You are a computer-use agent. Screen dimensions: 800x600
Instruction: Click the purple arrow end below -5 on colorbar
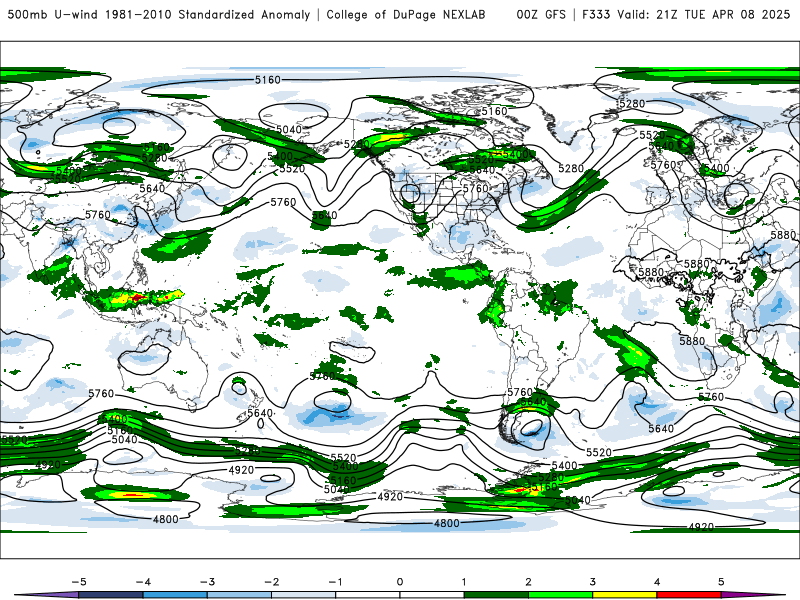[47, 595]
